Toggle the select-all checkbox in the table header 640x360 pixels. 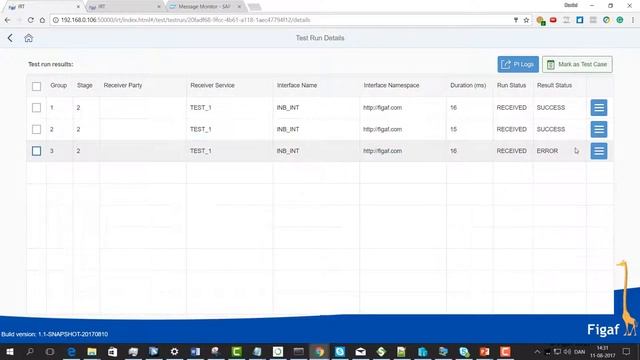click(36, 86)
